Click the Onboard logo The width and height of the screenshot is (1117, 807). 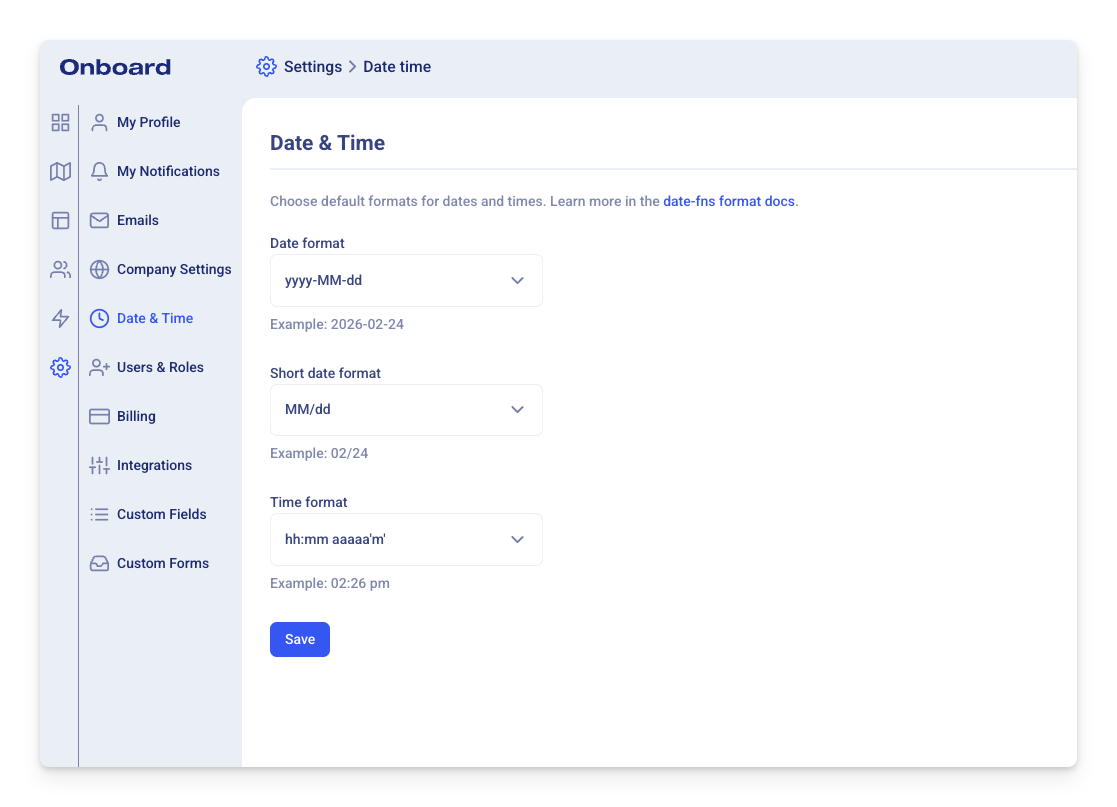click(x=115, y=67)
